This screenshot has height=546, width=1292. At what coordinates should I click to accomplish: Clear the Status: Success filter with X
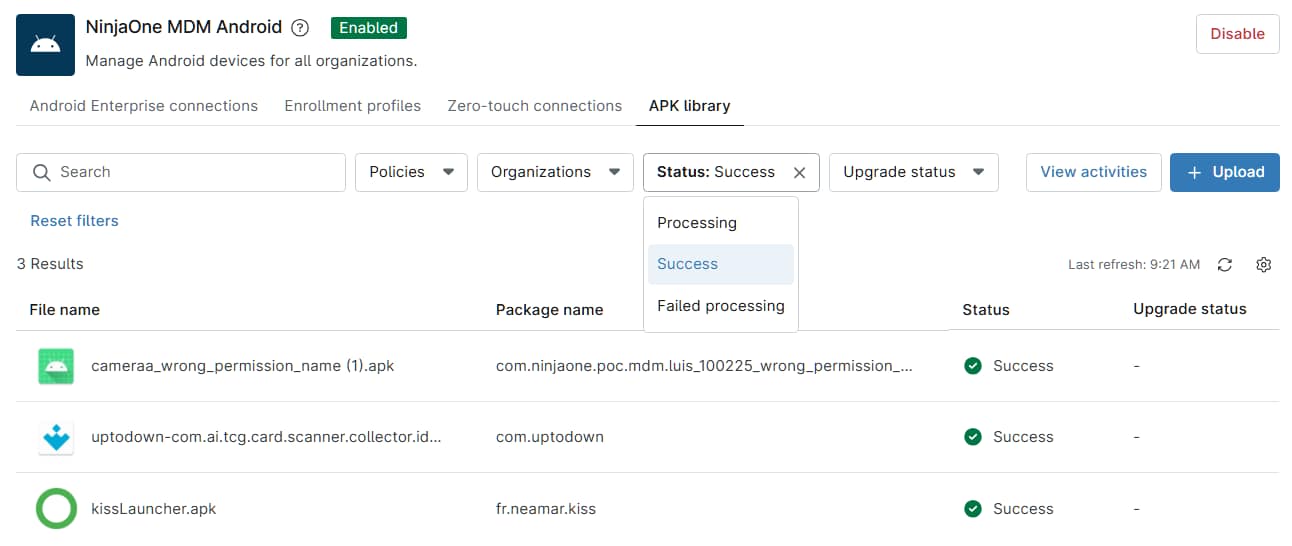pyautogui.click(x=799, y=172)
